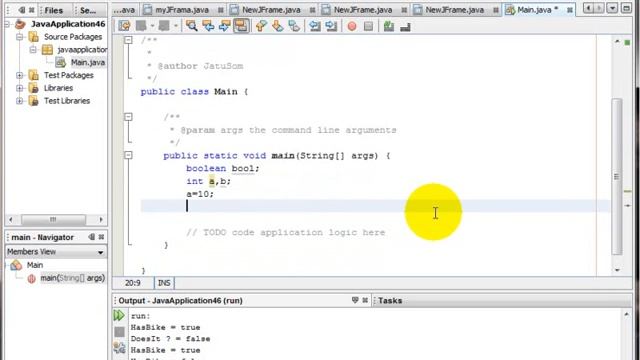The image size is (640, 360).
Task: Minimize the Output panel icon
Action: click(355, 300)
